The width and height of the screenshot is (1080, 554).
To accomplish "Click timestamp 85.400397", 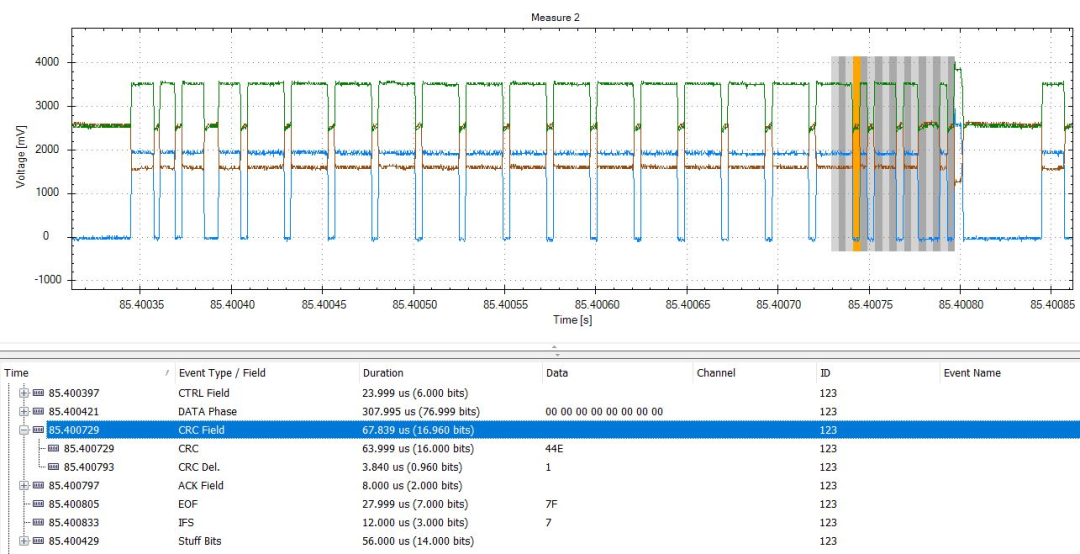I will click(x=74, y=393).
